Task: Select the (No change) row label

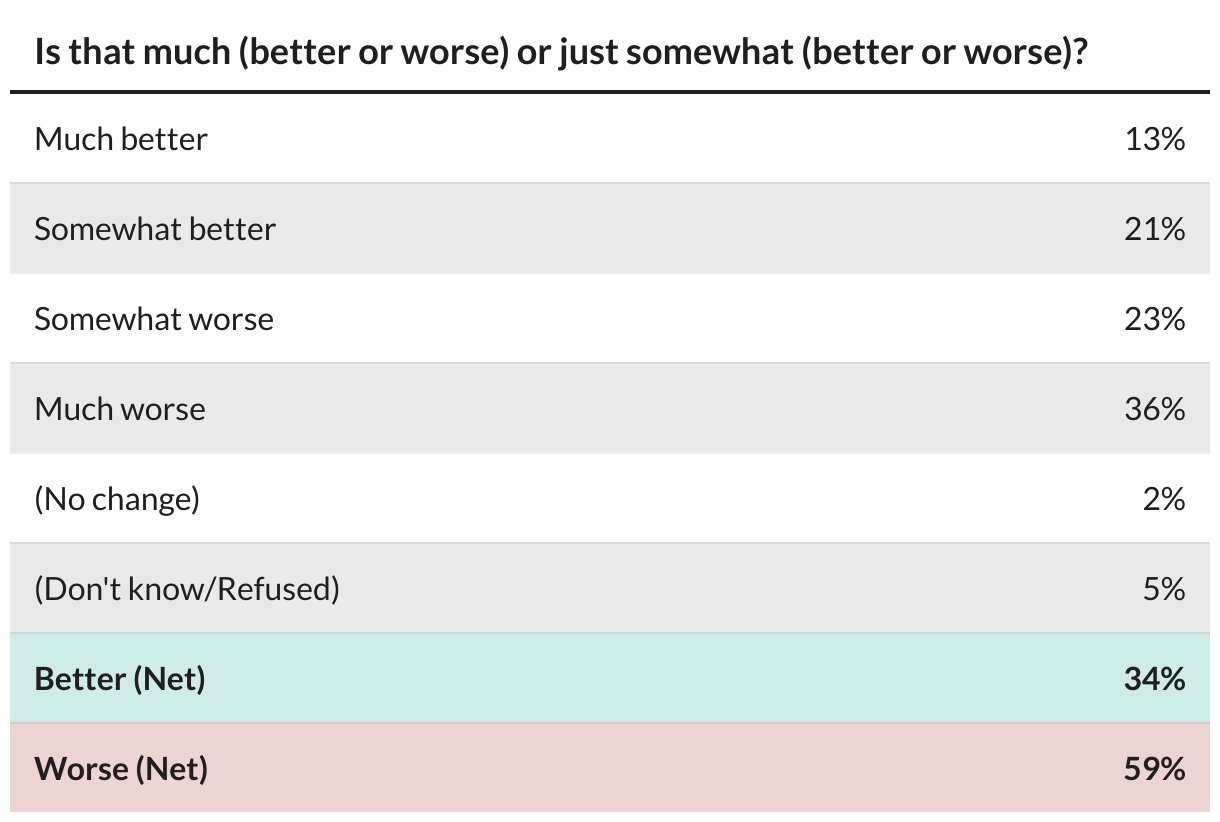Action: pyautogui.click(x=117, y=498)
